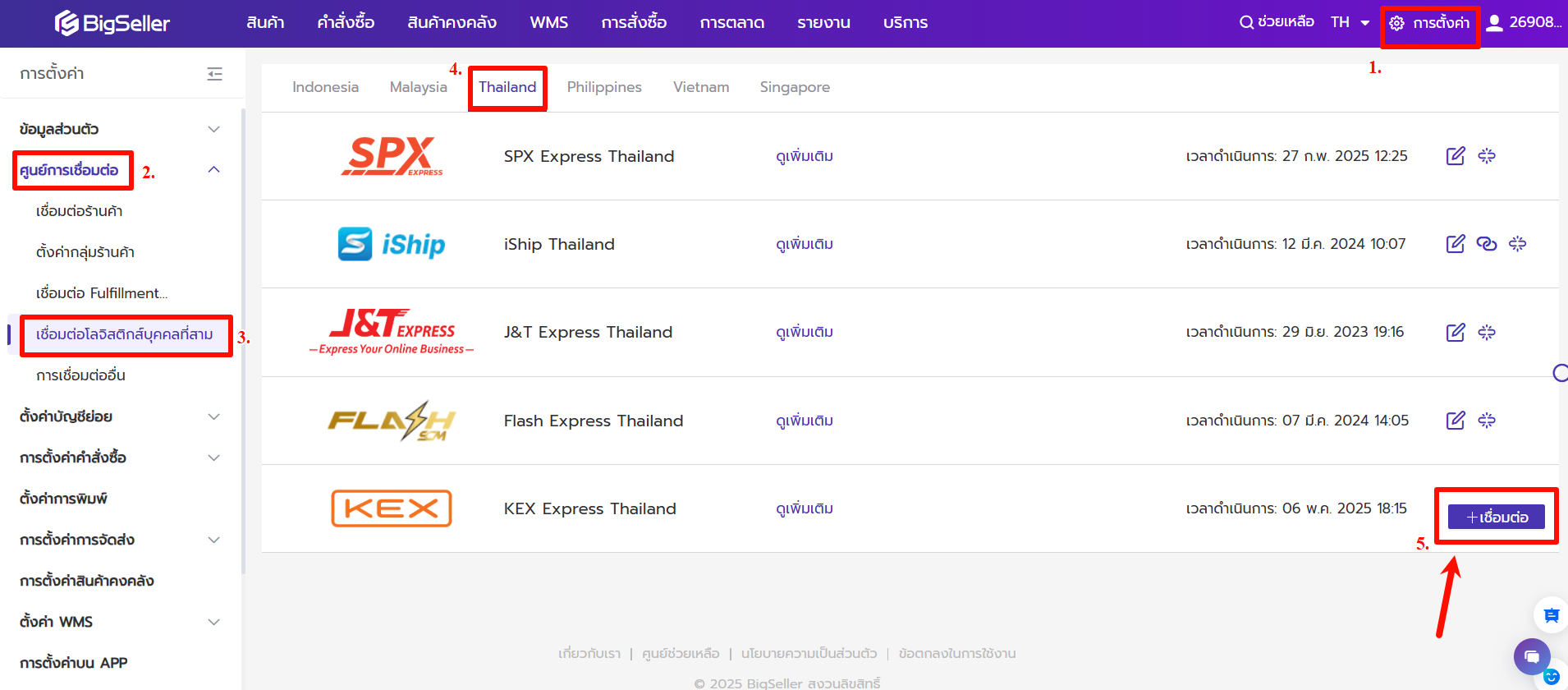The height and width of the screenshot is (690, 1568).
Task: Open the รายงาน top menu
Action: pyautogui.click(x=823, y=23)
